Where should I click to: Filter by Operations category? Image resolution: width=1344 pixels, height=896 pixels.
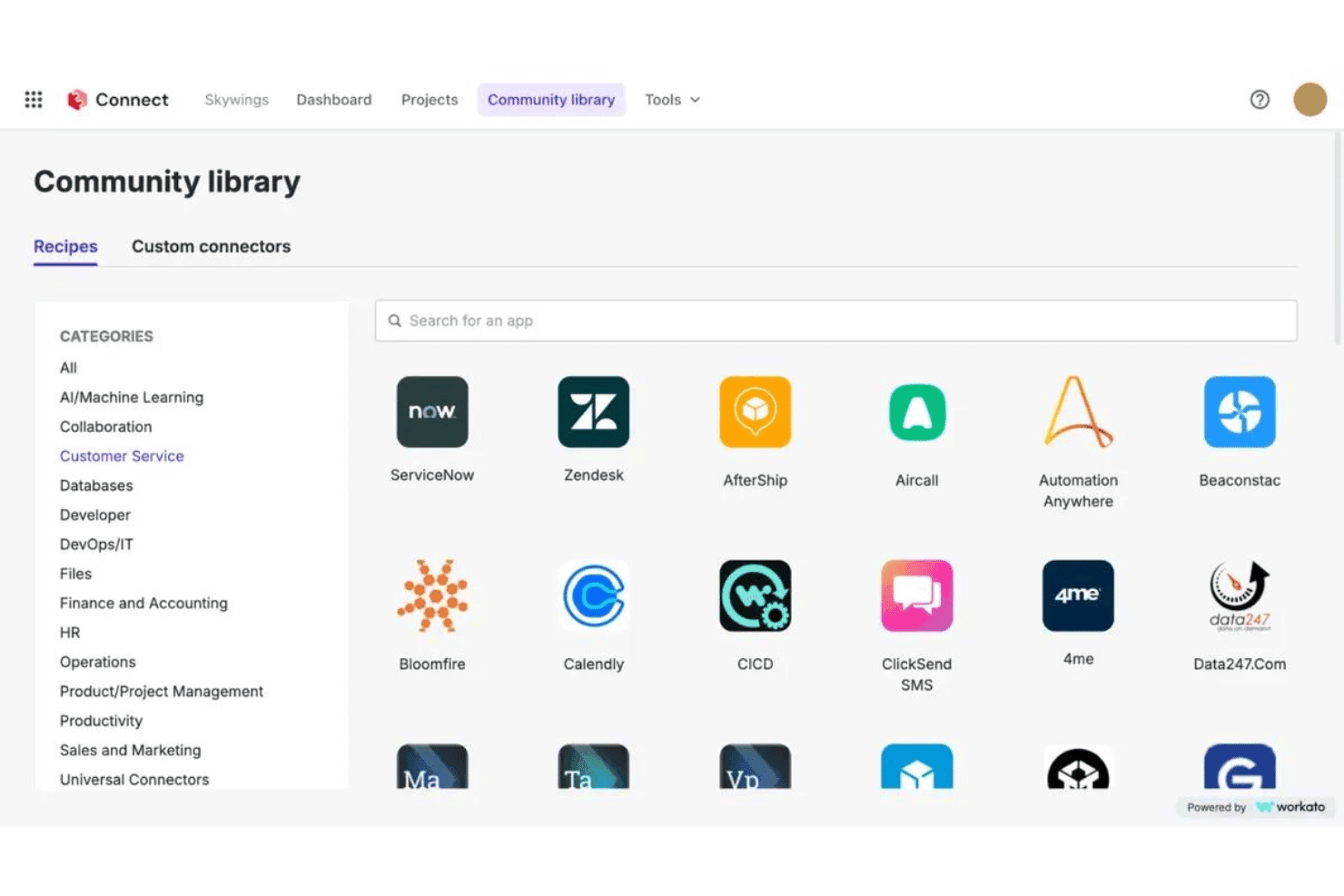click(98, 662)
